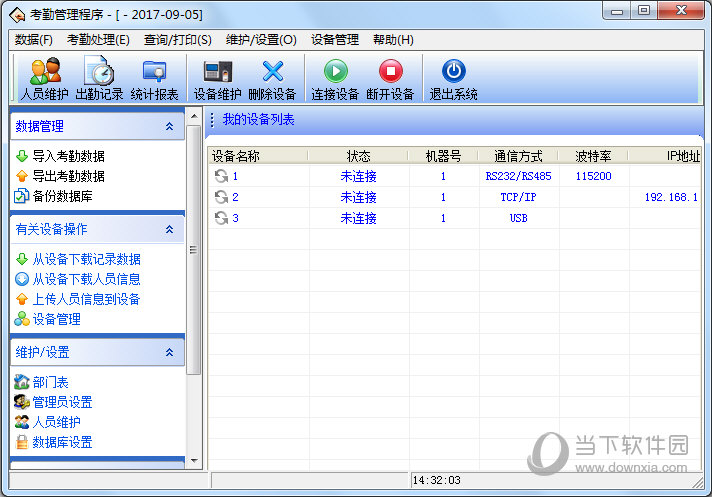Collapse the 有关设备操作 panel

[x=169, y=229]
